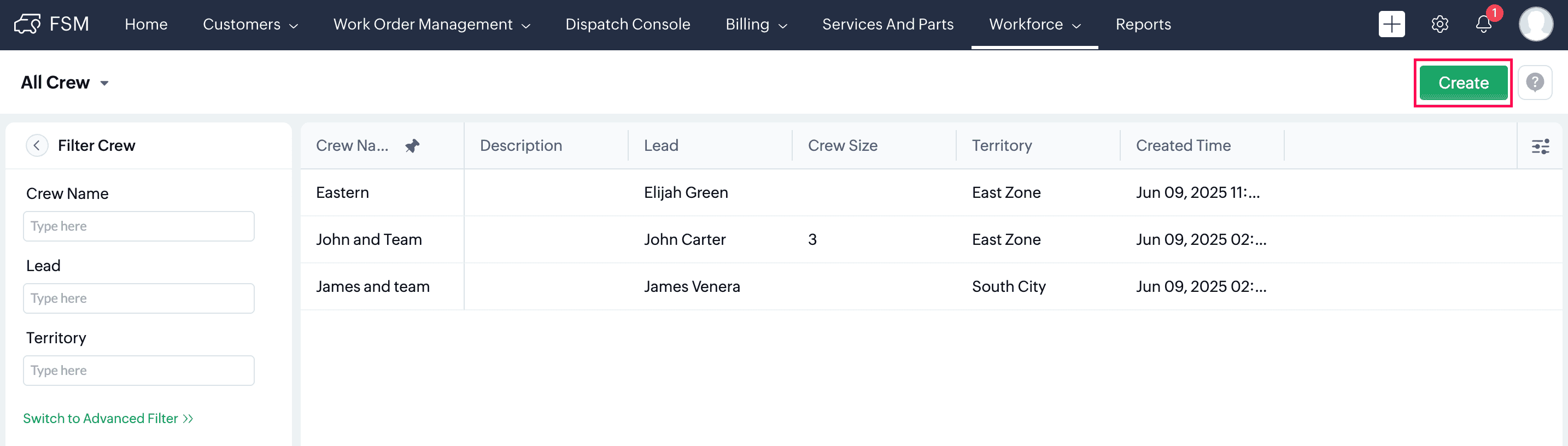Viewport: 1568px width, 446px height.
Task: Focus the Crew Name filter field
Action: click(139, 226)
